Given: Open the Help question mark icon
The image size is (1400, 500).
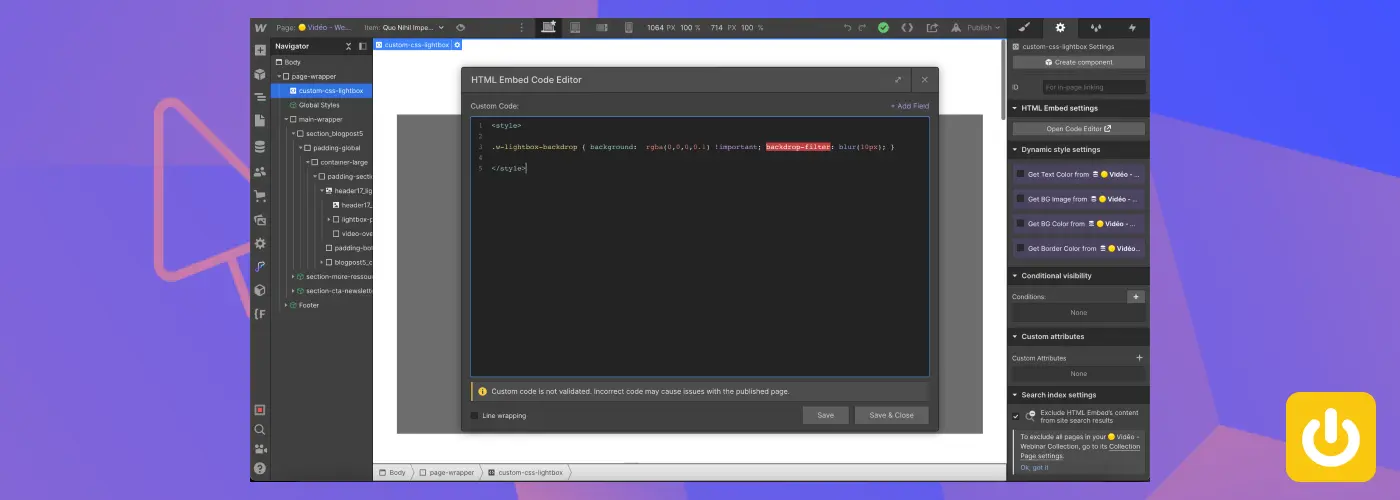Looking at the screenshot, I should click(260, 467).
